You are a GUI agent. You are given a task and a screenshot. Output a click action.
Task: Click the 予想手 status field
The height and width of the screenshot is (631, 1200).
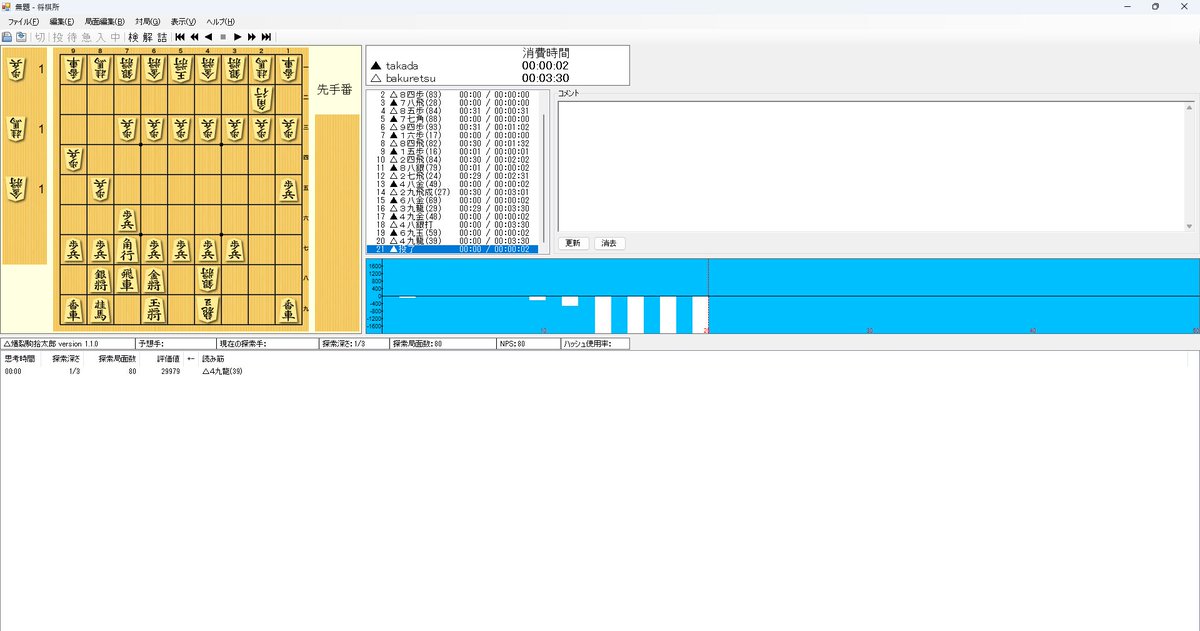[175, 343]
